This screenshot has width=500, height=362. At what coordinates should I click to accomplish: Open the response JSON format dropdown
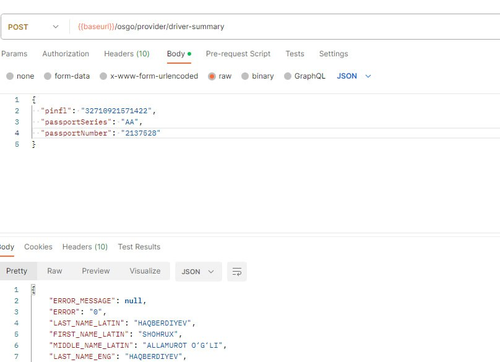click(198, 272)
